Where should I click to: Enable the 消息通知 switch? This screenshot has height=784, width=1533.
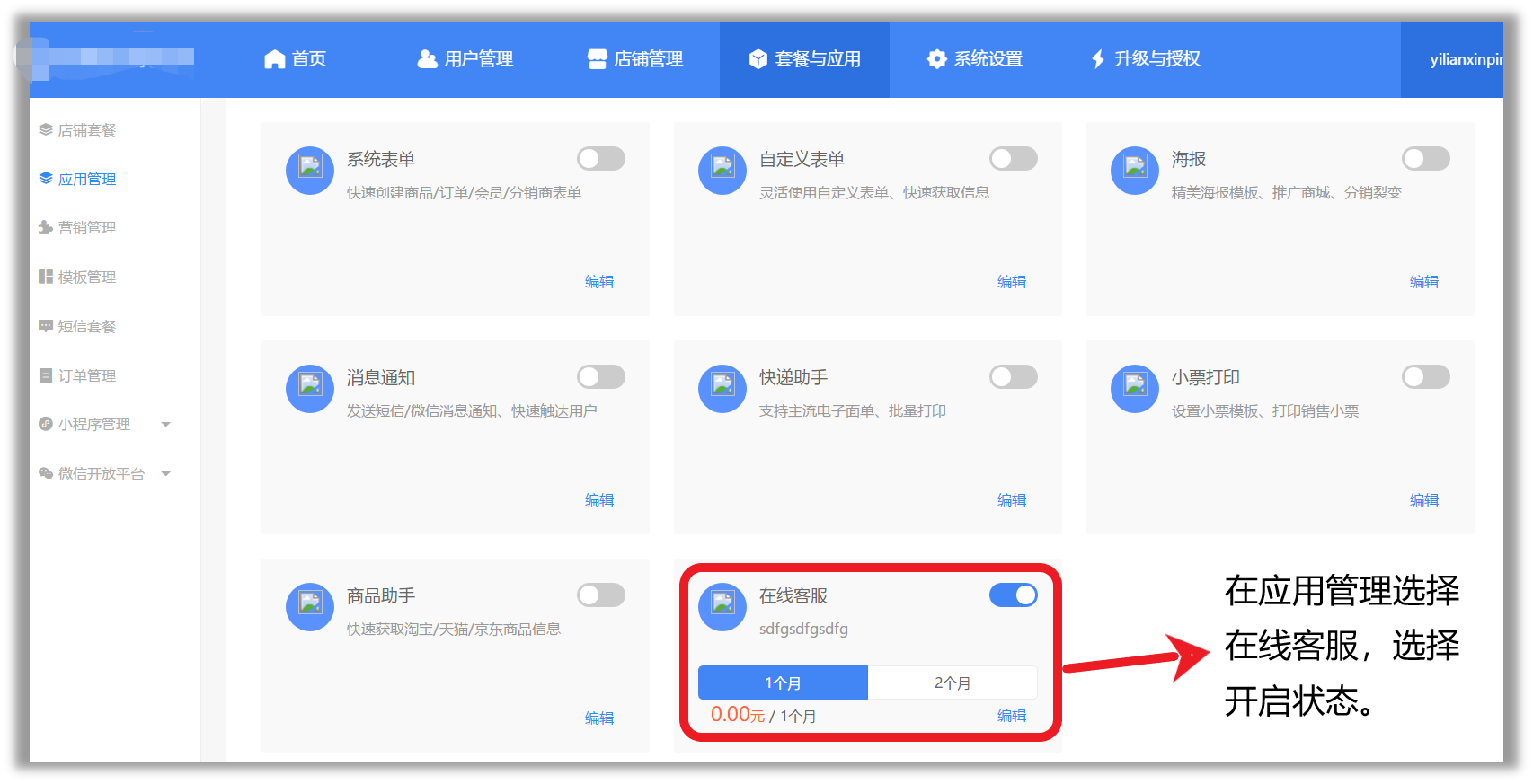pyautogui.click(x=601, y=377)
